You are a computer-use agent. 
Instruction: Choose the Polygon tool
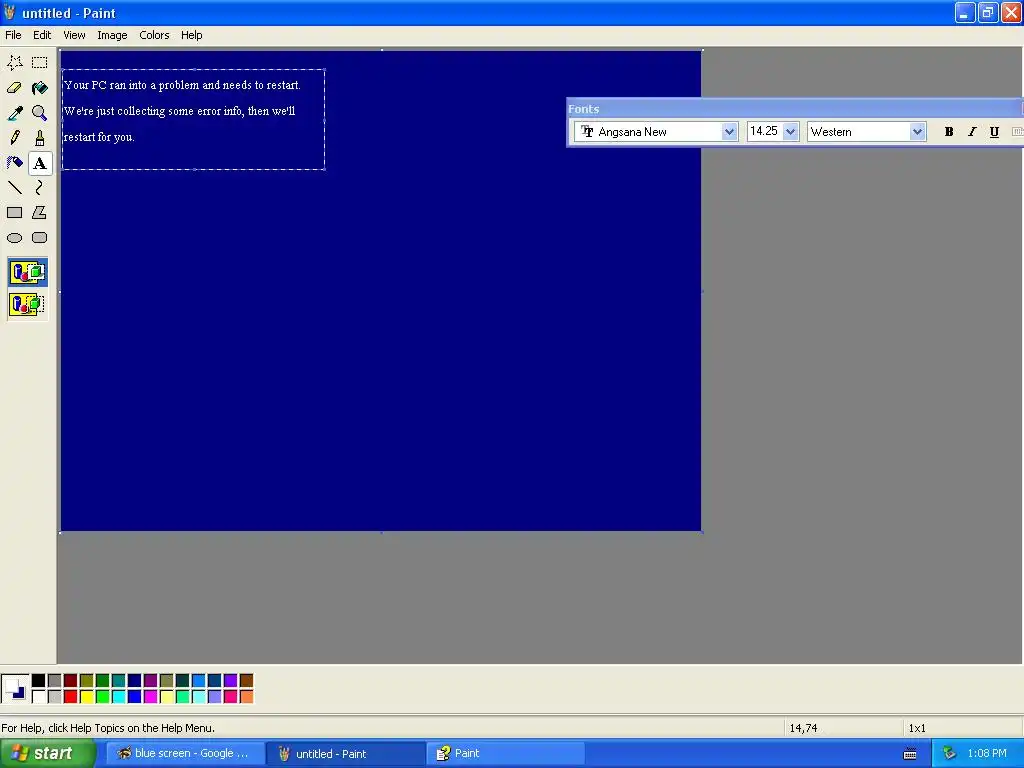point(40,213)
